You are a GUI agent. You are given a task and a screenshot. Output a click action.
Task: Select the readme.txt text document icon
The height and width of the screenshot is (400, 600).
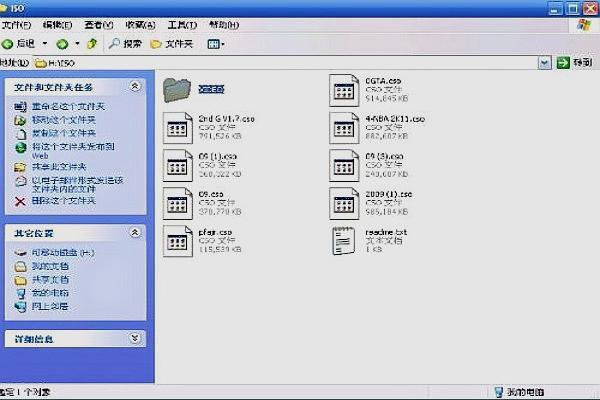346,241
